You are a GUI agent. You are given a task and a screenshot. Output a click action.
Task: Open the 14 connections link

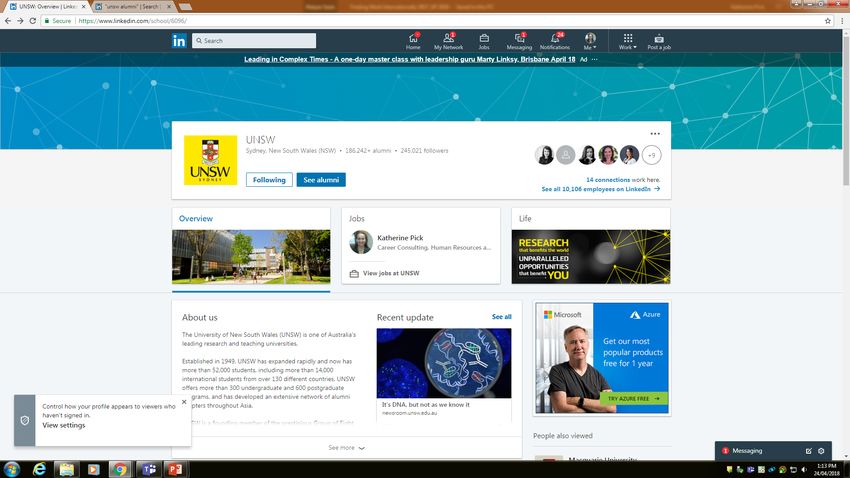(608, 179)
